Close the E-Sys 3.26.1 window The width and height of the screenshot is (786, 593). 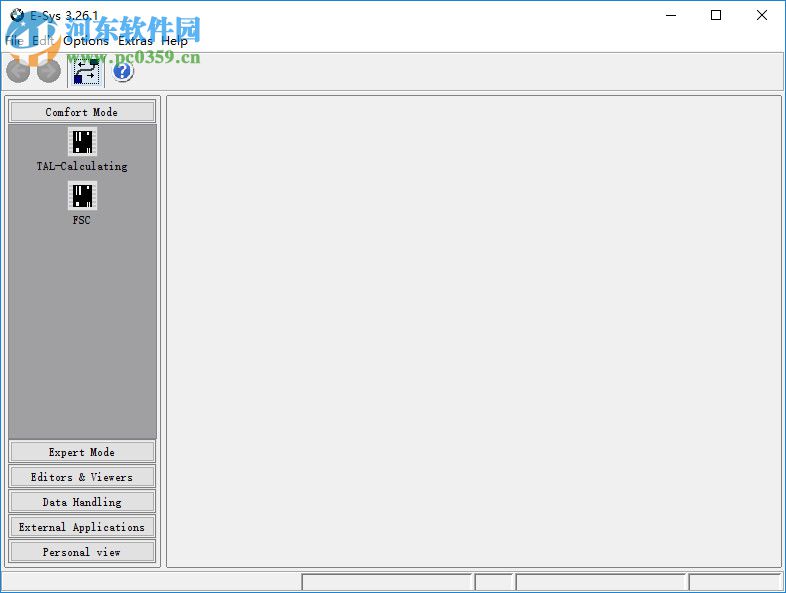[x=761, y=16]
